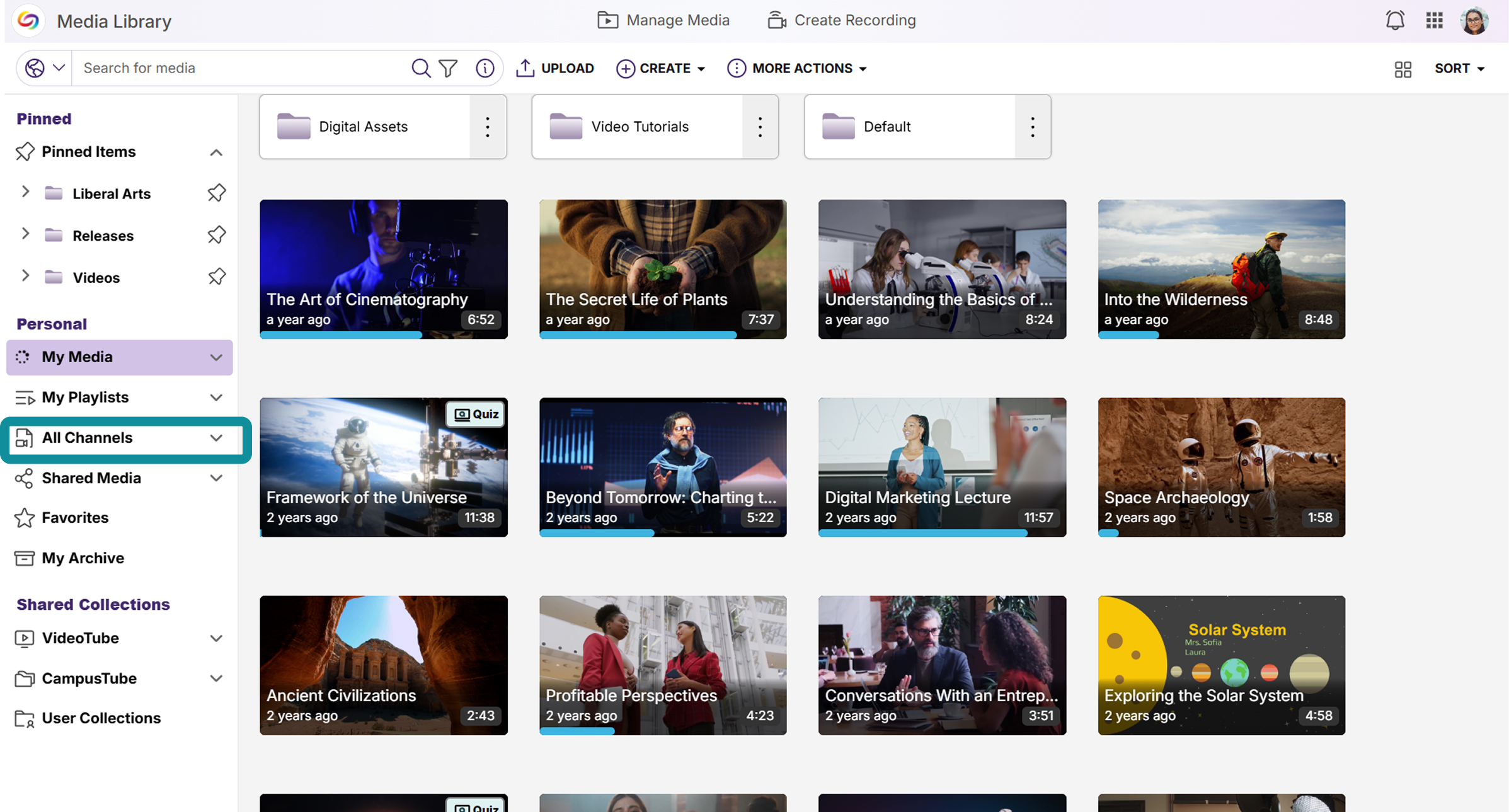Switch to grid view layout icon

click(1403, 69)
